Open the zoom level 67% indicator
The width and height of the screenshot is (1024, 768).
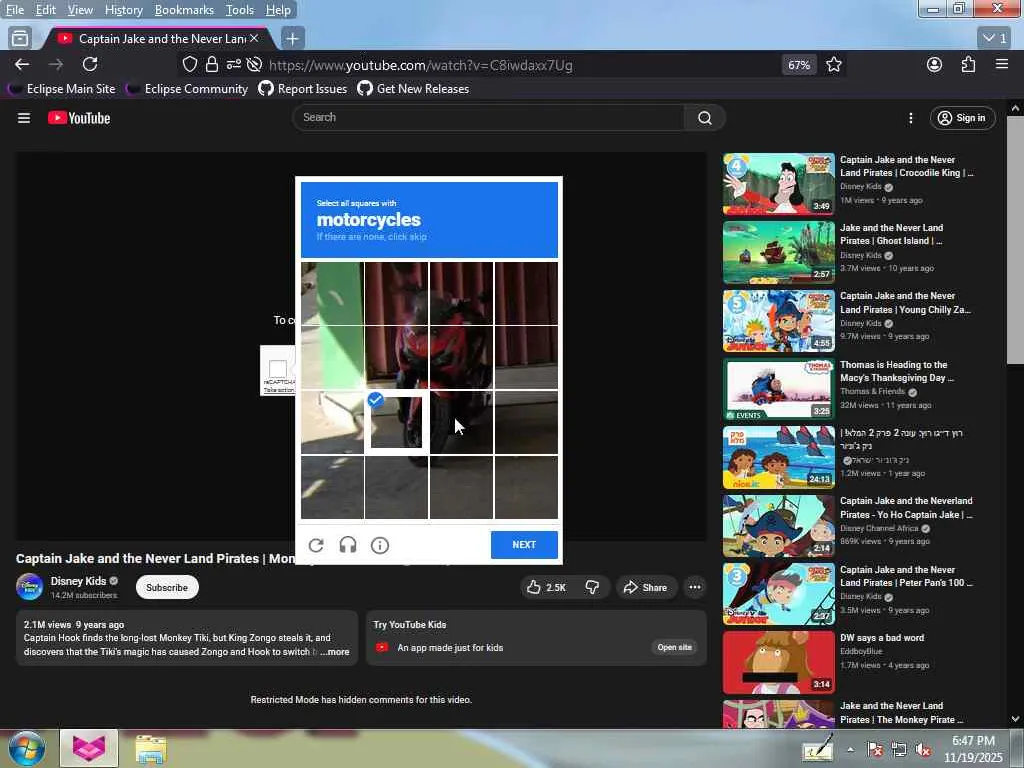coord(799,65)
